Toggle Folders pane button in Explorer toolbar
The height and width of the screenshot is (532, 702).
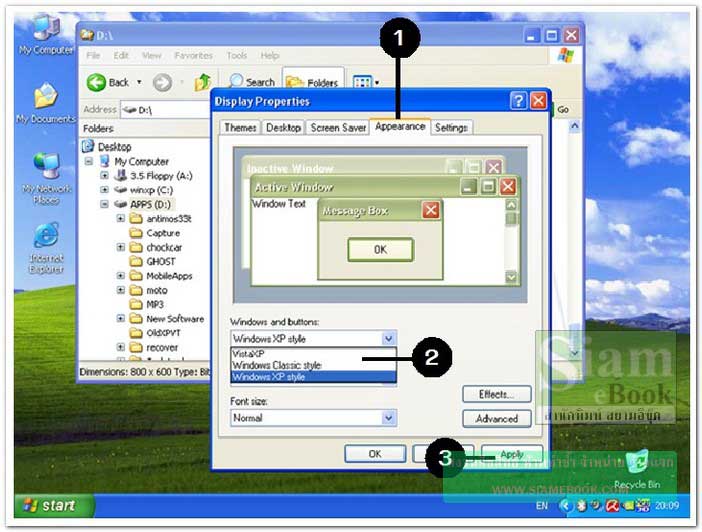[x=312, y=82]
